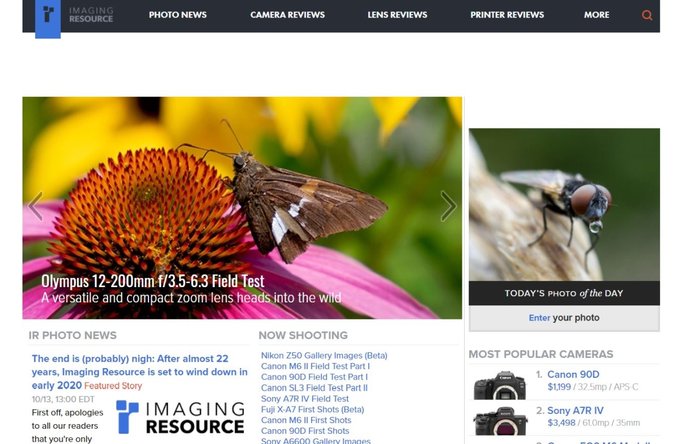Open Canon 90D Field Test Part I
680x444 pixels.
pos(314,377)
